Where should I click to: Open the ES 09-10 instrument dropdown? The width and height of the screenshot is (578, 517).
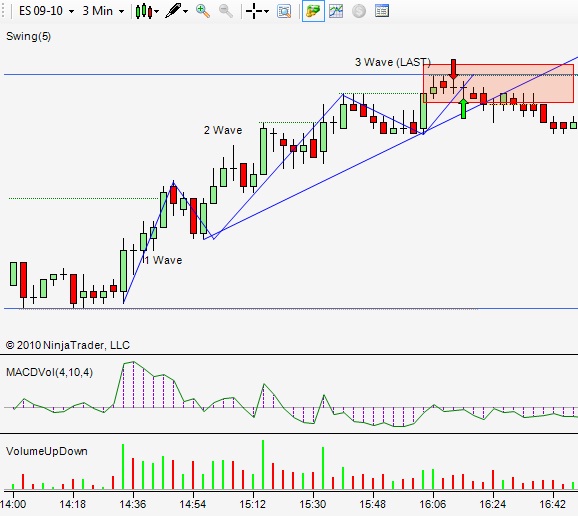(46, 11)
